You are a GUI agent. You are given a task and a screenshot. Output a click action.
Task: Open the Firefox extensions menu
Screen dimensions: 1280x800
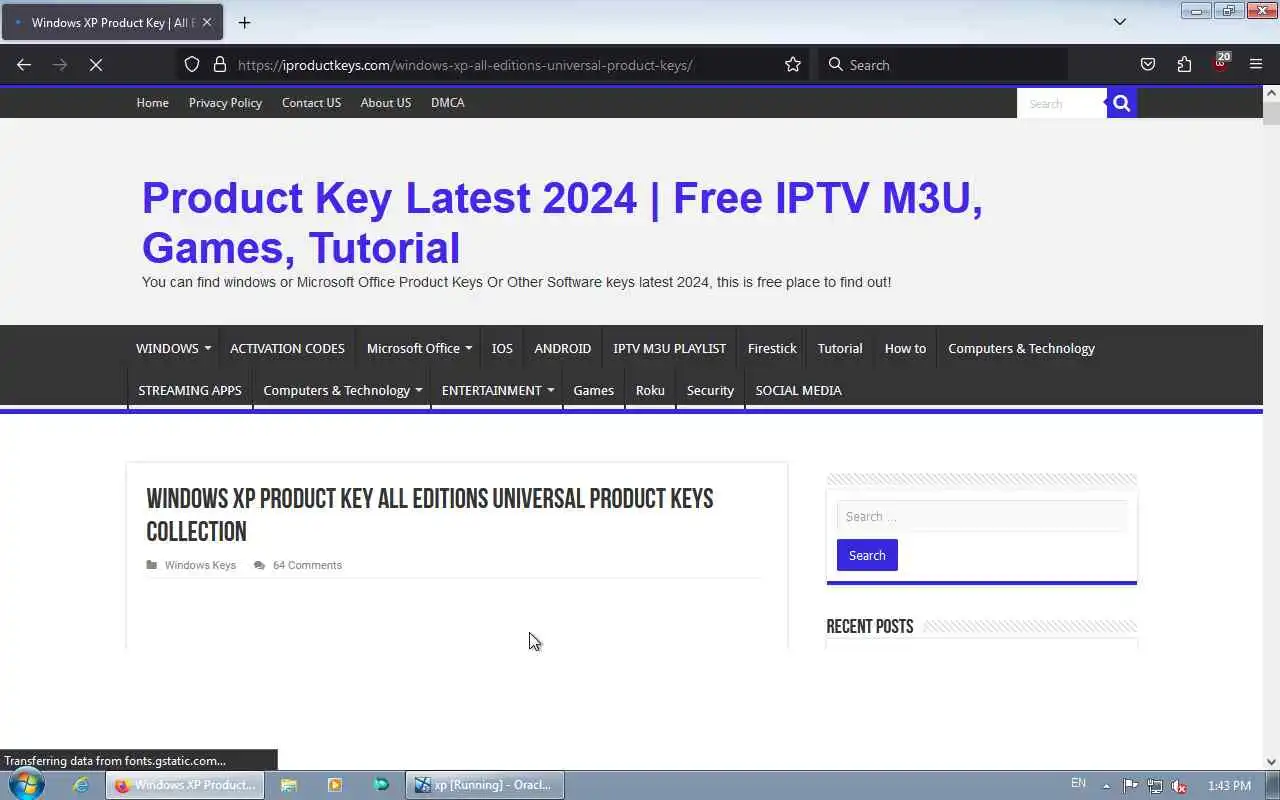pos(1184,64)
